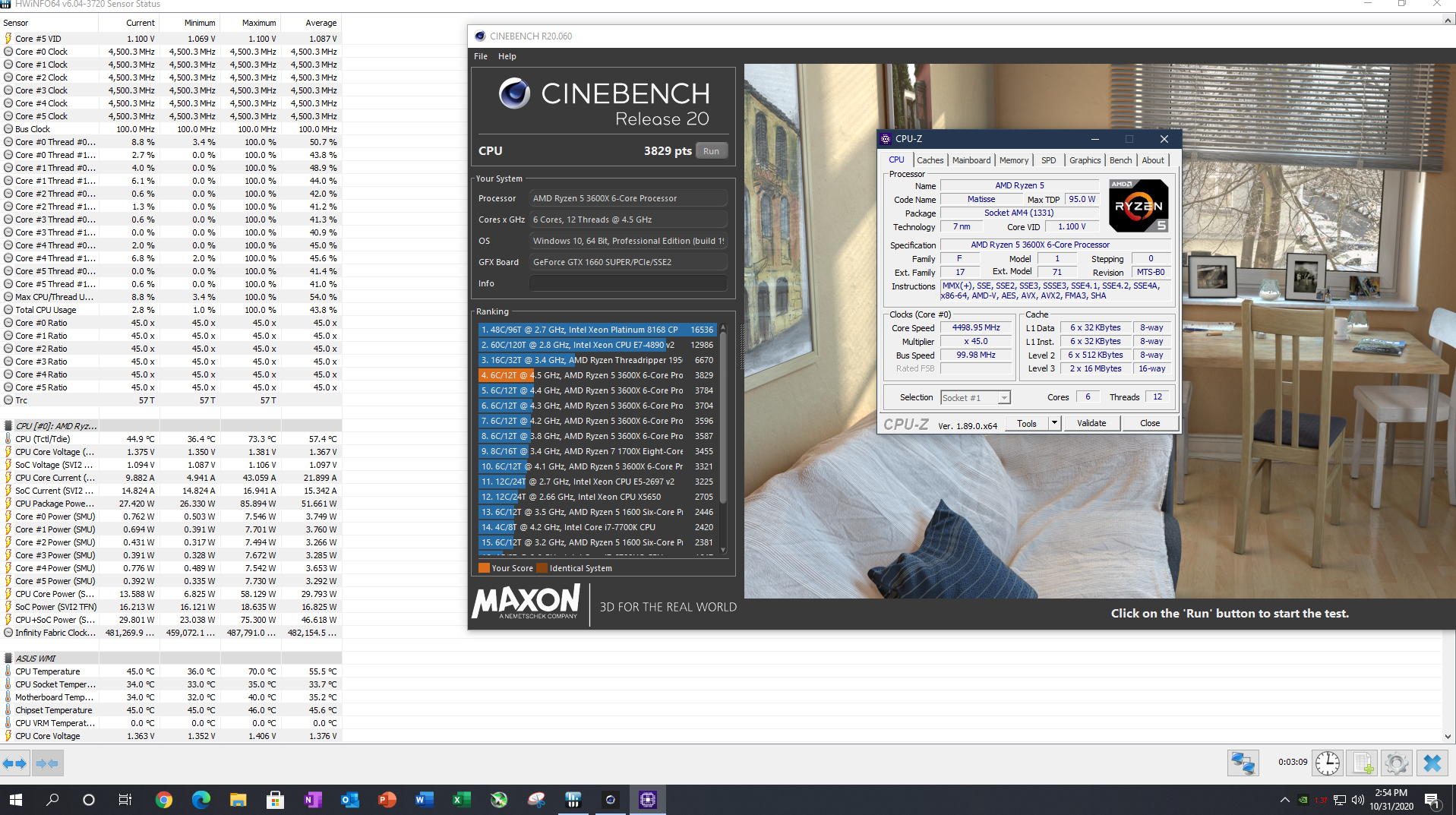Select ranking row Intel Core i7-7700K
The image size is (1456, 815).
point(597,527)
